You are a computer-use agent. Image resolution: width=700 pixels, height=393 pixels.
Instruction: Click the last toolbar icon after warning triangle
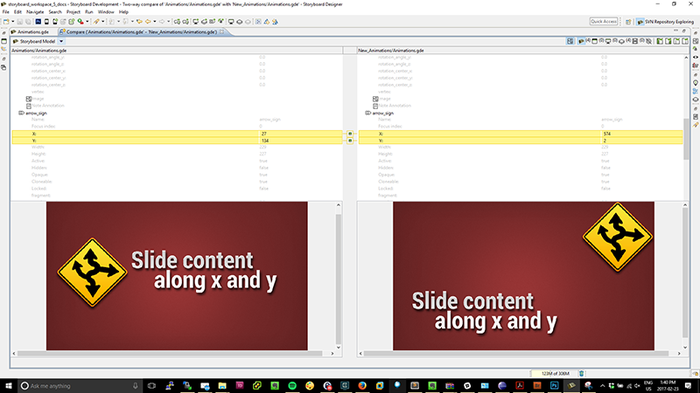pyautogui.click(x=275, y=21)
